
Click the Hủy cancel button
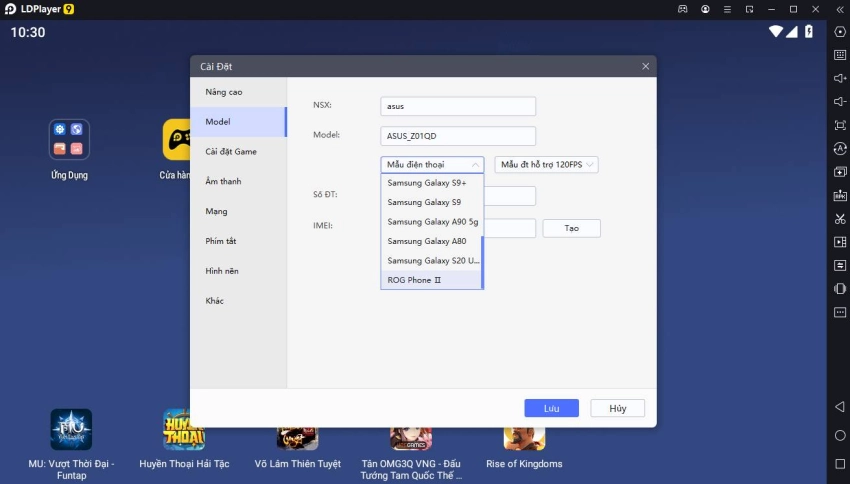click(x=617, y=408)
